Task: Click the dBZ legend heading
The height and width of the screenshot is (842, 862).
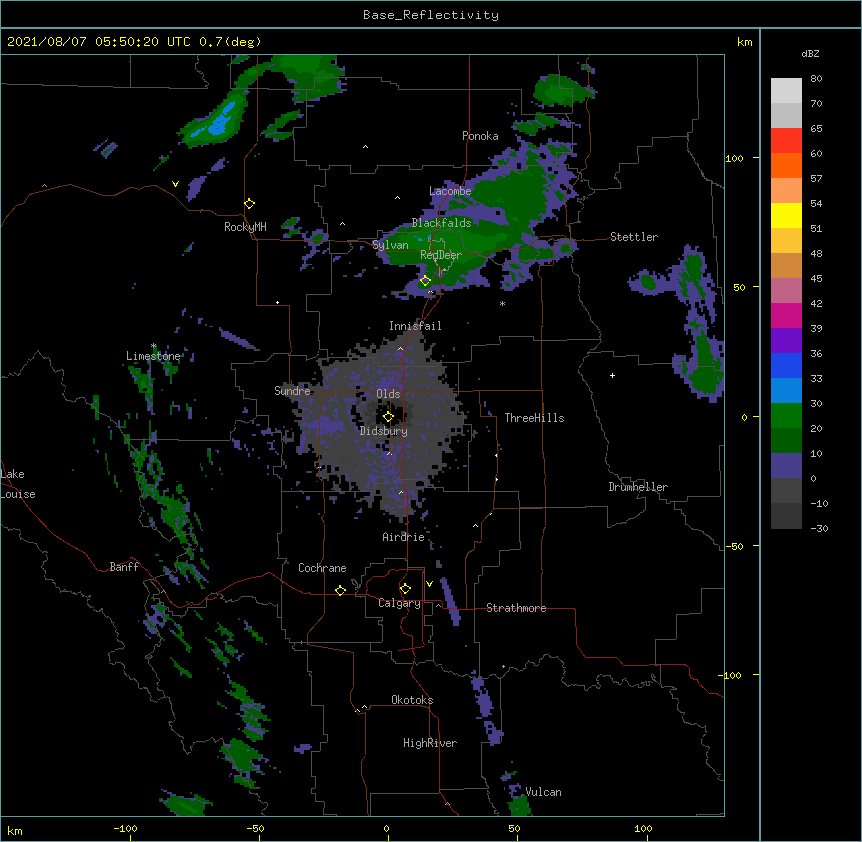Action: pyautogui.click(x=810, y=54)
